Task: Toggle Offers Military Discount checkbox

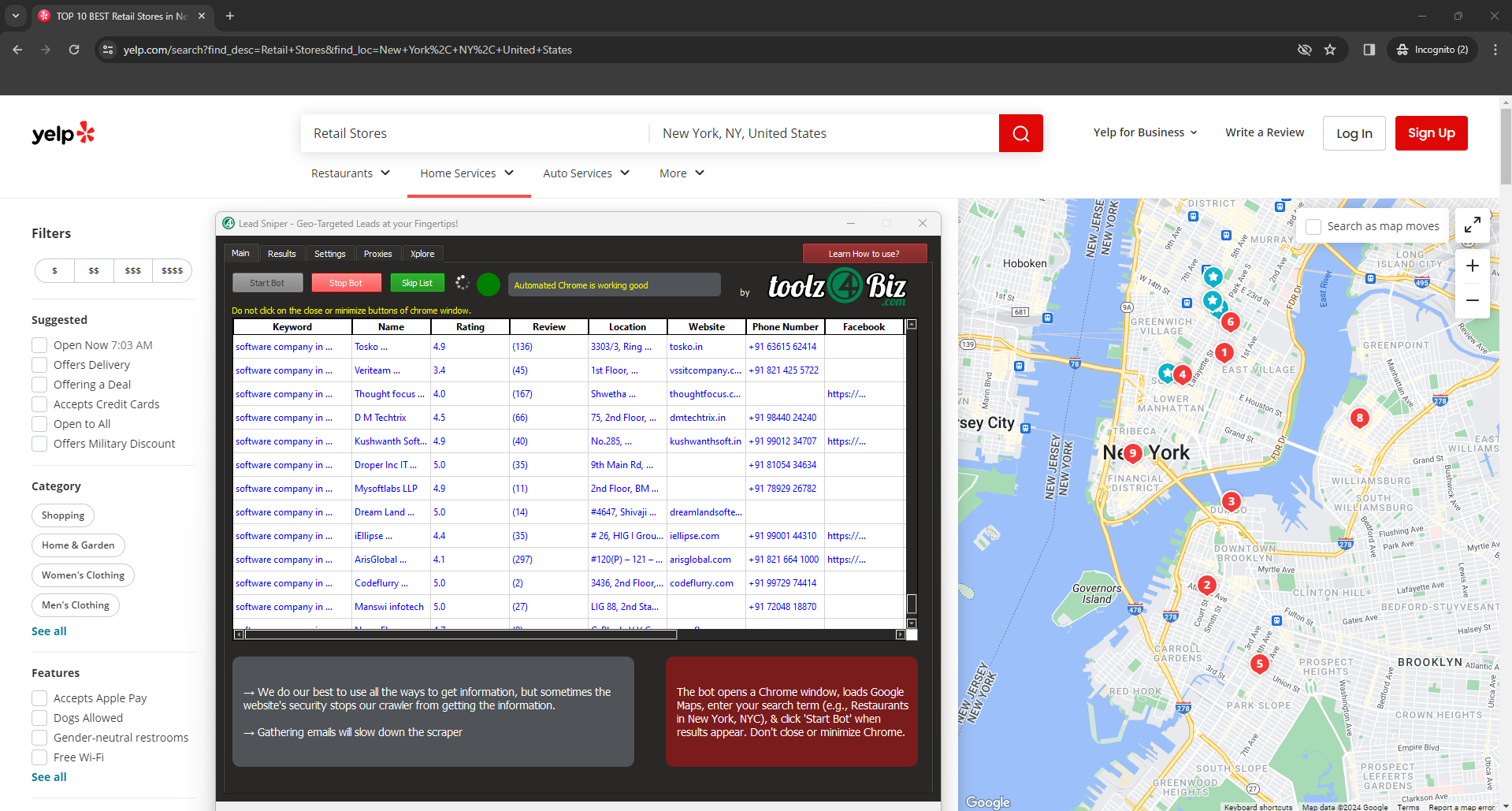Action: 39,444
